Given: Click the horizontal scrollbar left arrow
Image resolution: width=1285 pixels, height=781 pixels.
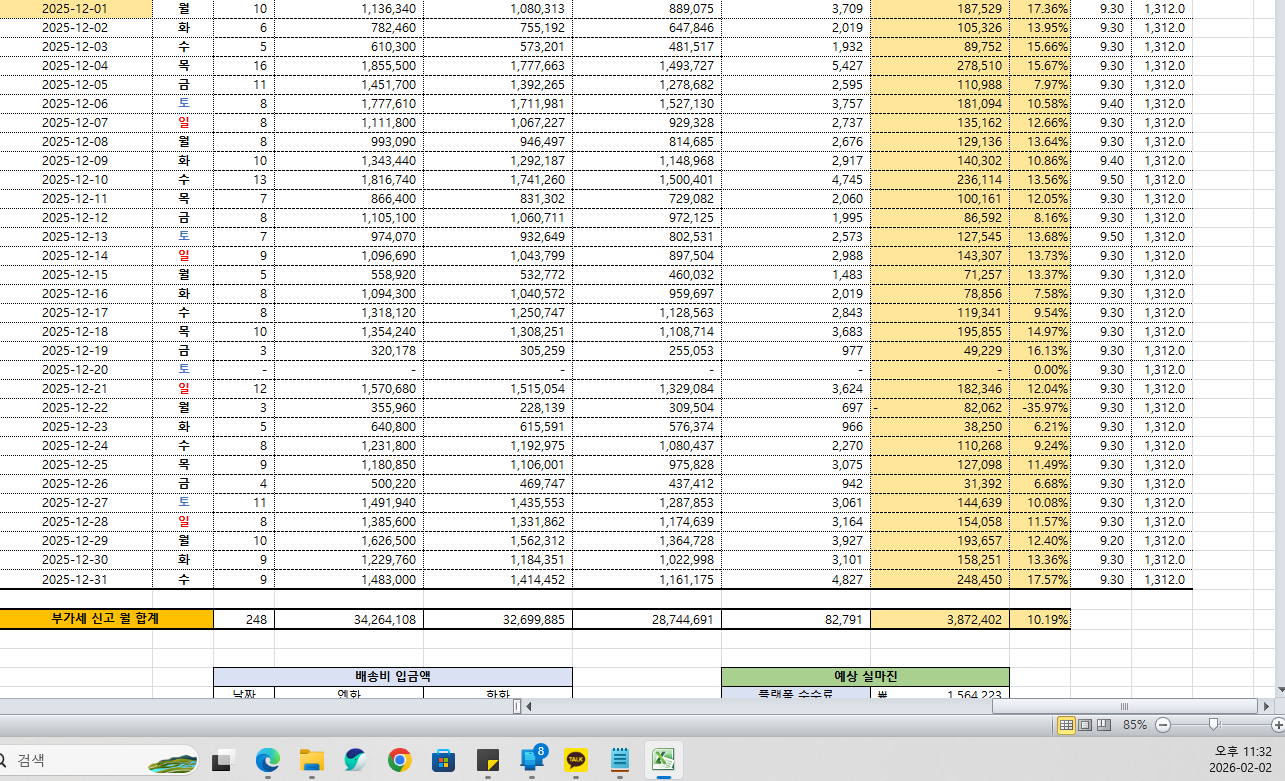Looking at the screenshot, I should [x=529, y=706].
